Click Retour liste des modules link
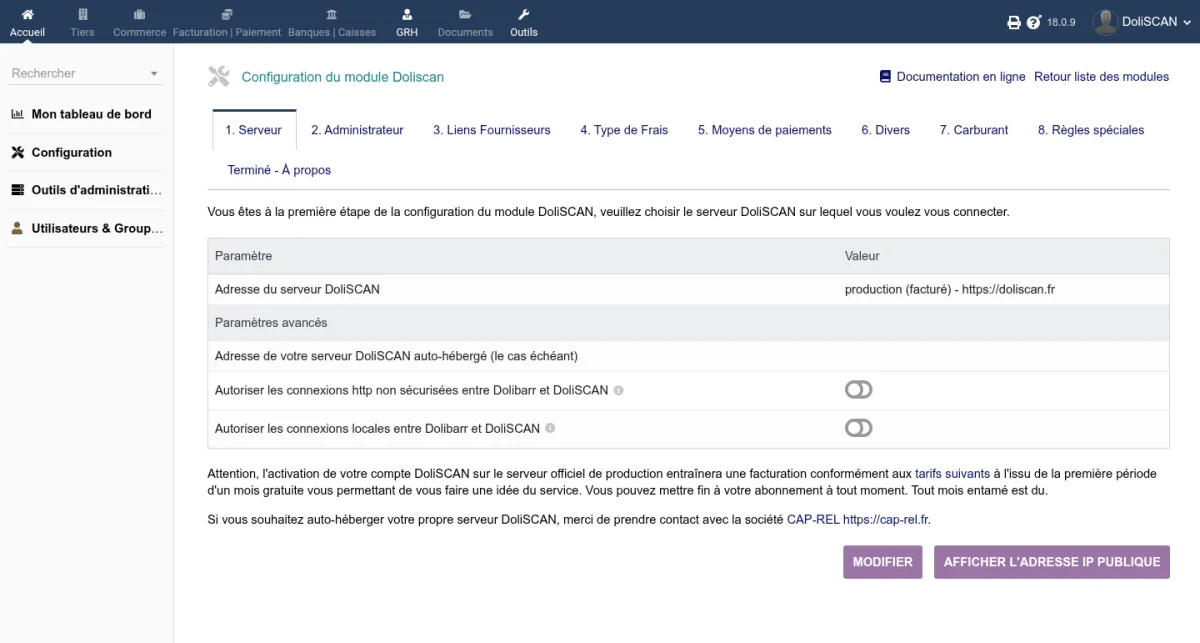 1101,76
